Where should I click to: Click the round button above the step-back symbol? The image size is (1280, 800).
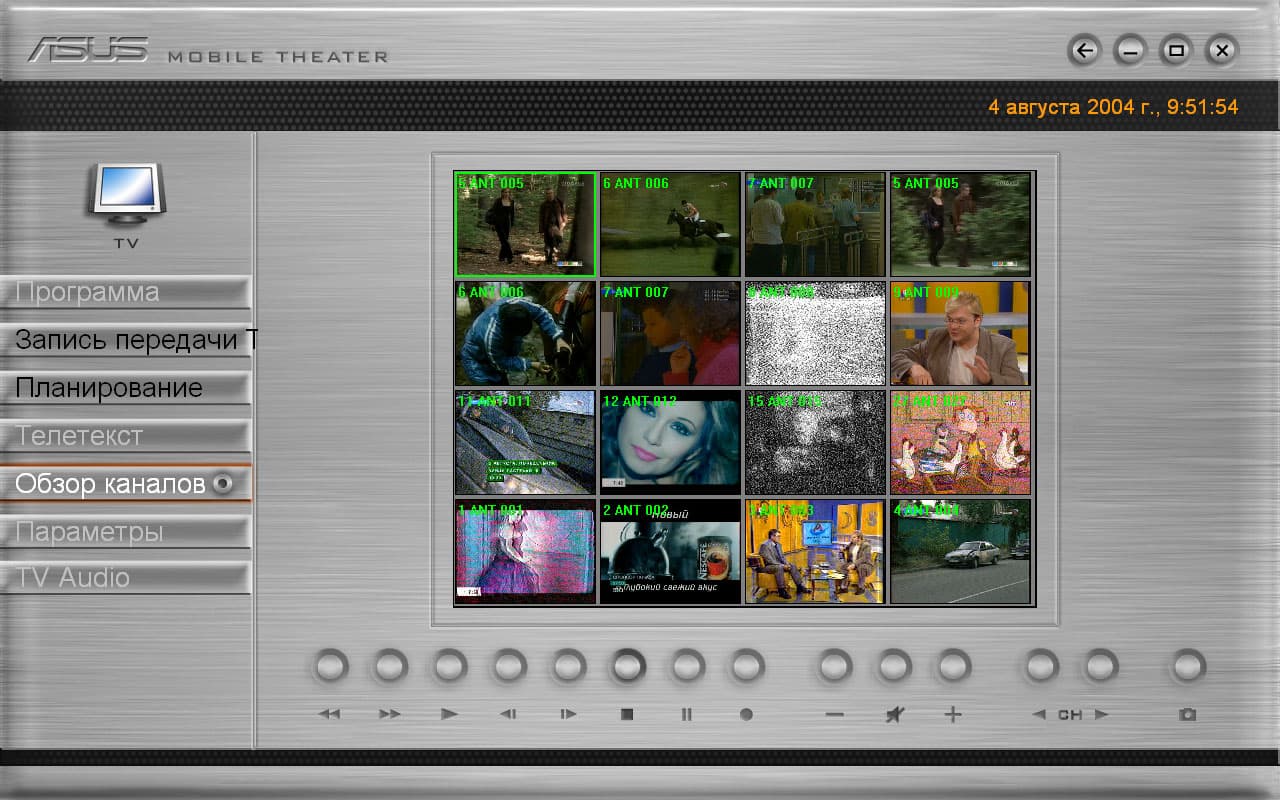click(x=509, y=666)
